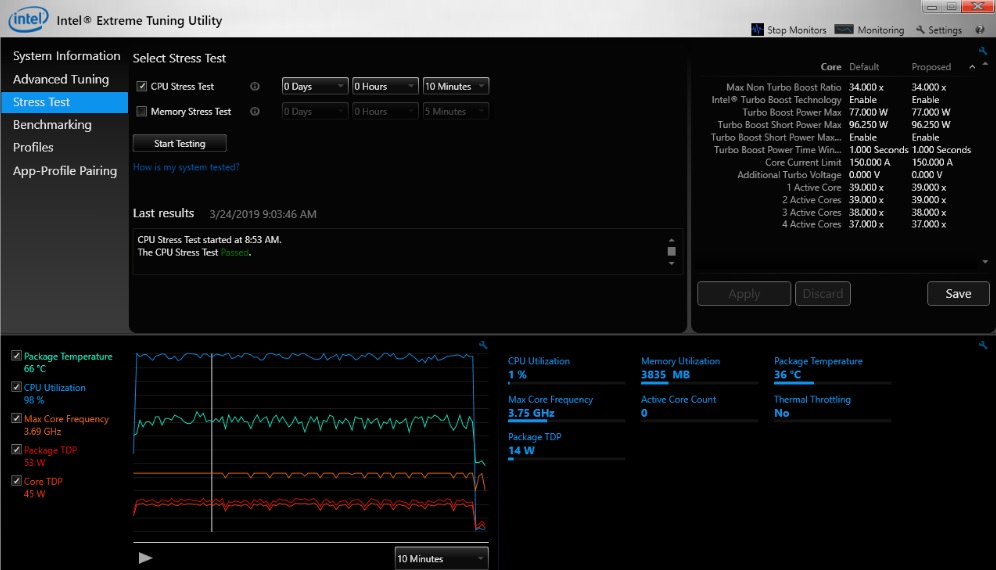The width and height of the screenshot is (996, 570).
Task: Select 4 Active Cores row label
Action: [812, 224]
